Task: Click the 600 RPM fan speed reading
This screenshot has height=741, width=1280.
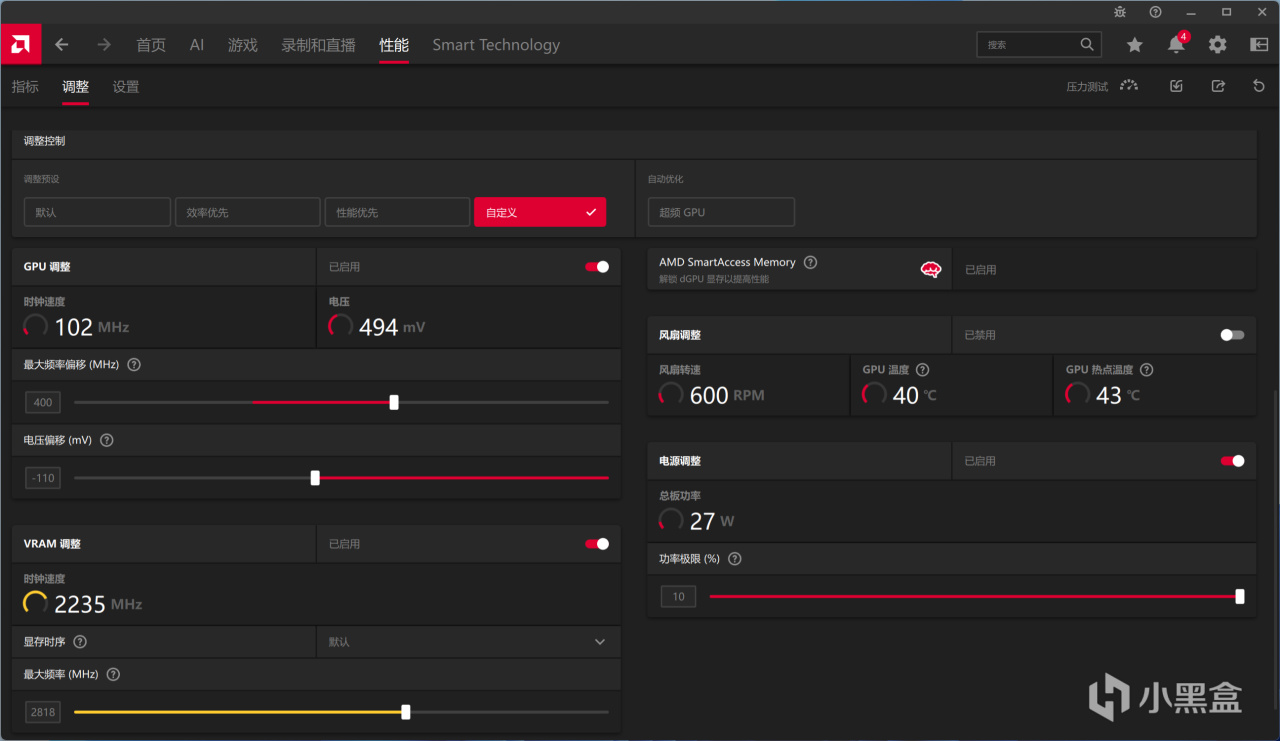Action: (727, 395)
